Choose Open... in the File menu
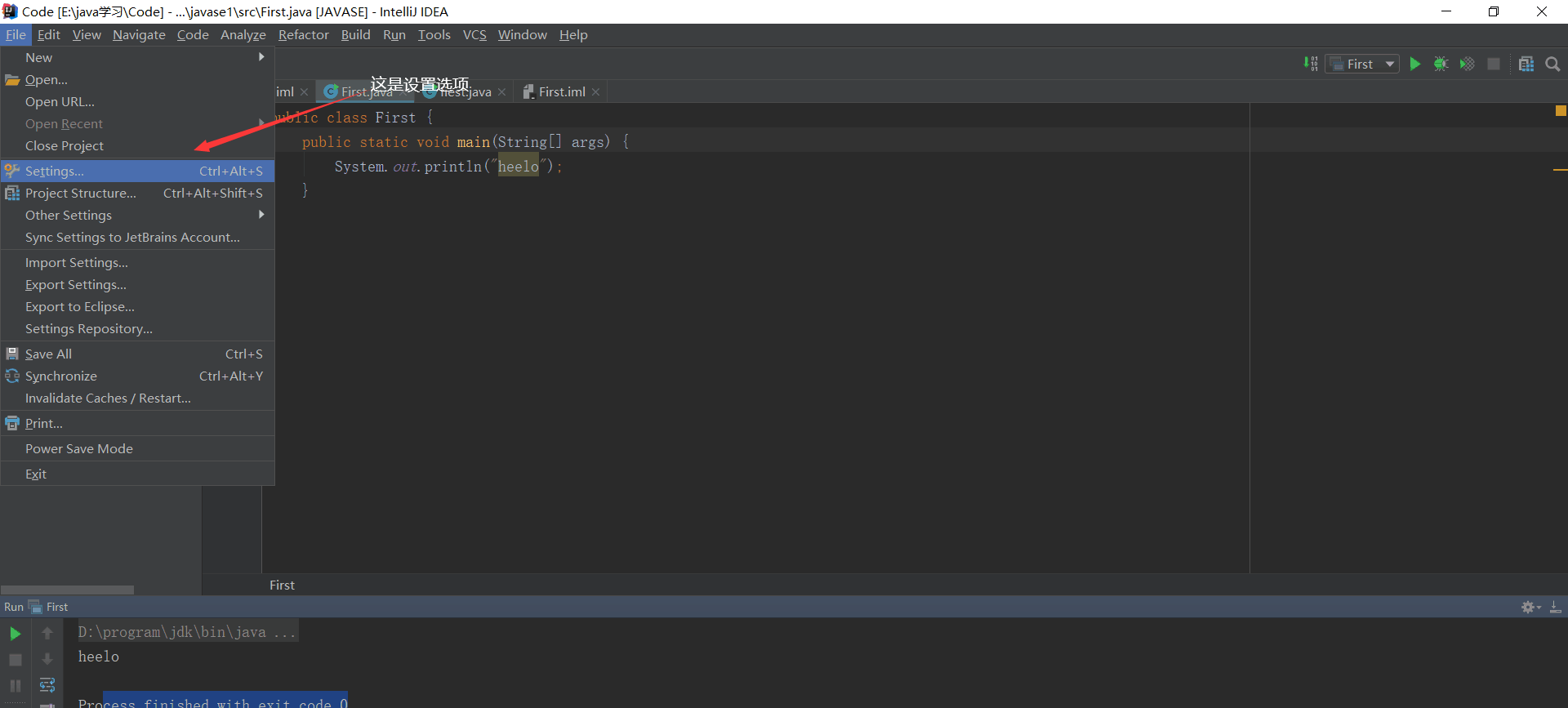This screenshot has width=1568, height=708. 137,79
